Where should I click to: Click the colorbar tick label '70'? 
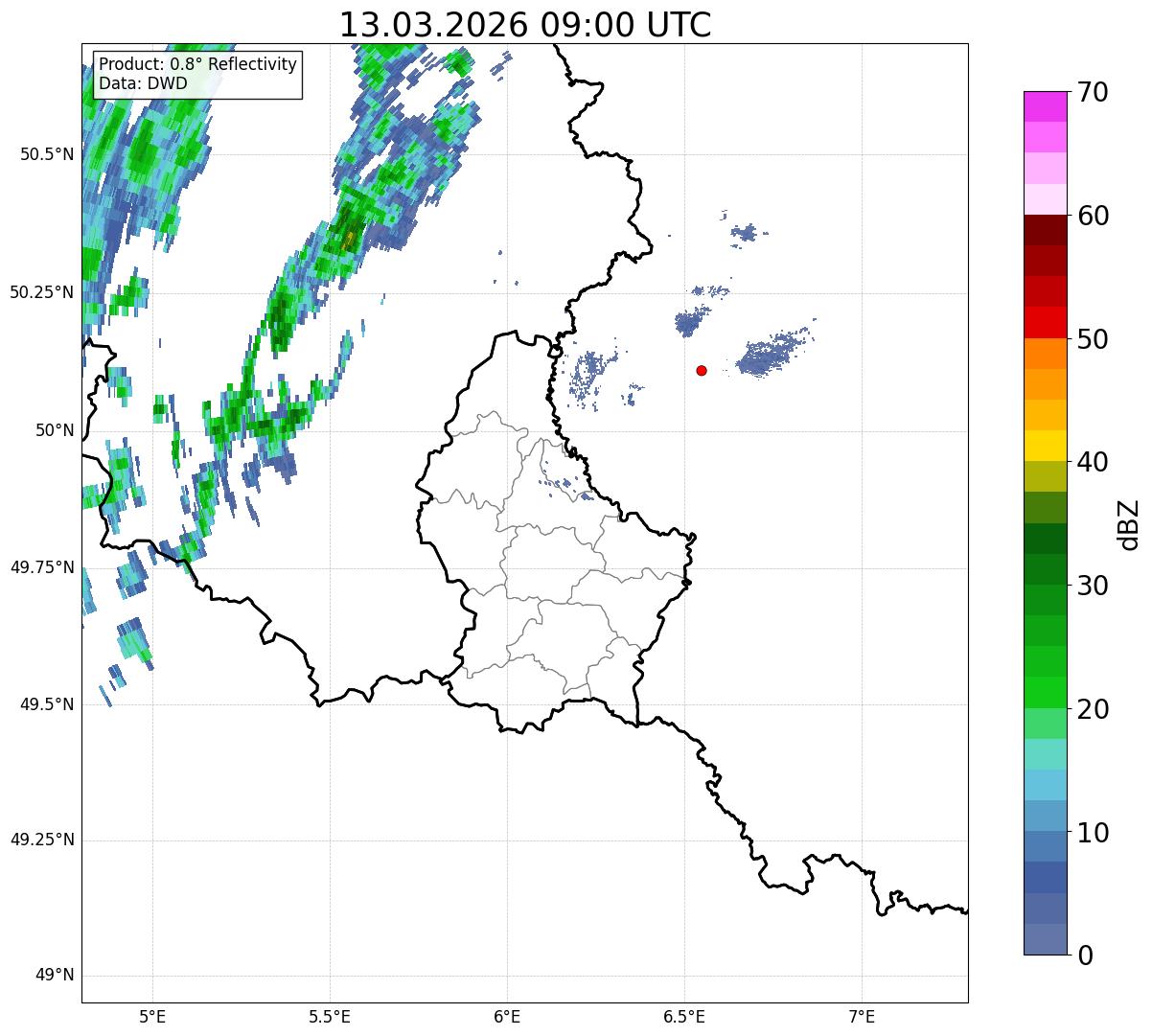[x=1092, y=92]
